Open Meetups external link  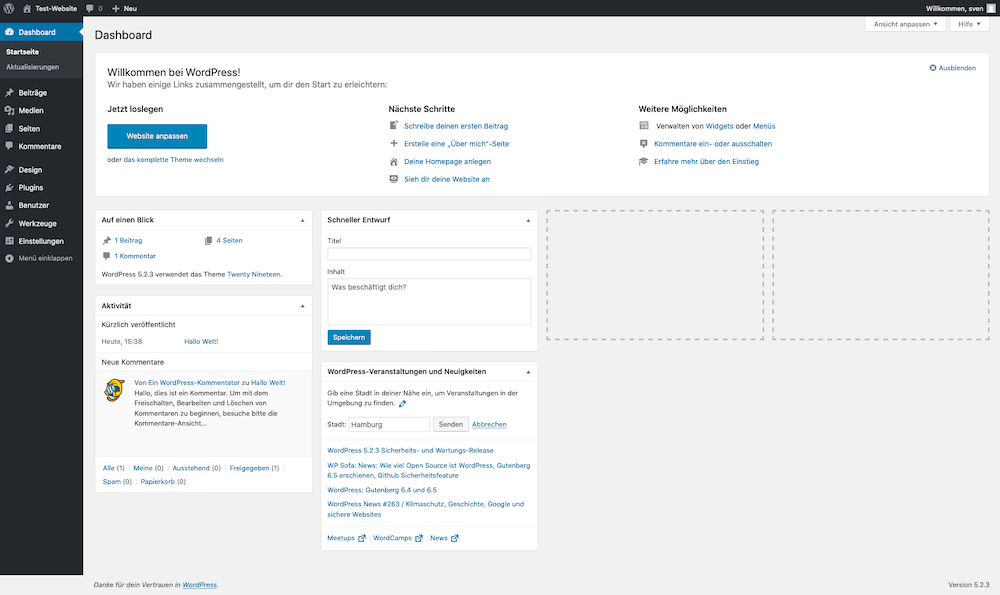pos(346,538)
